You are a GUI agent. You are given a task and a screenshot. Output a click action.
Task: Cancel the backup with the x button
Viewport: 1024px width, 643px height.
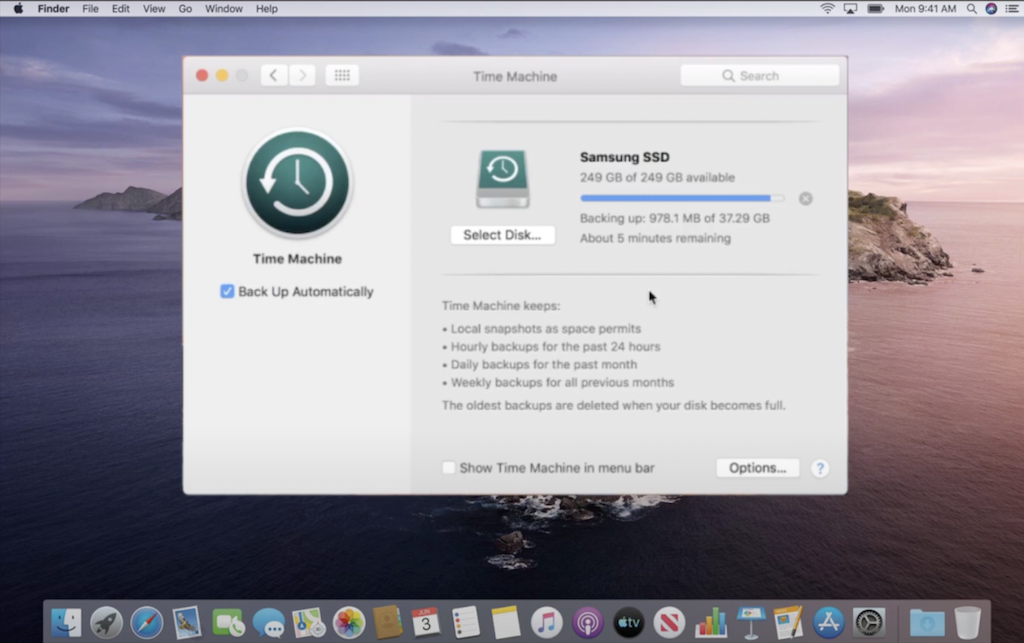805,198
